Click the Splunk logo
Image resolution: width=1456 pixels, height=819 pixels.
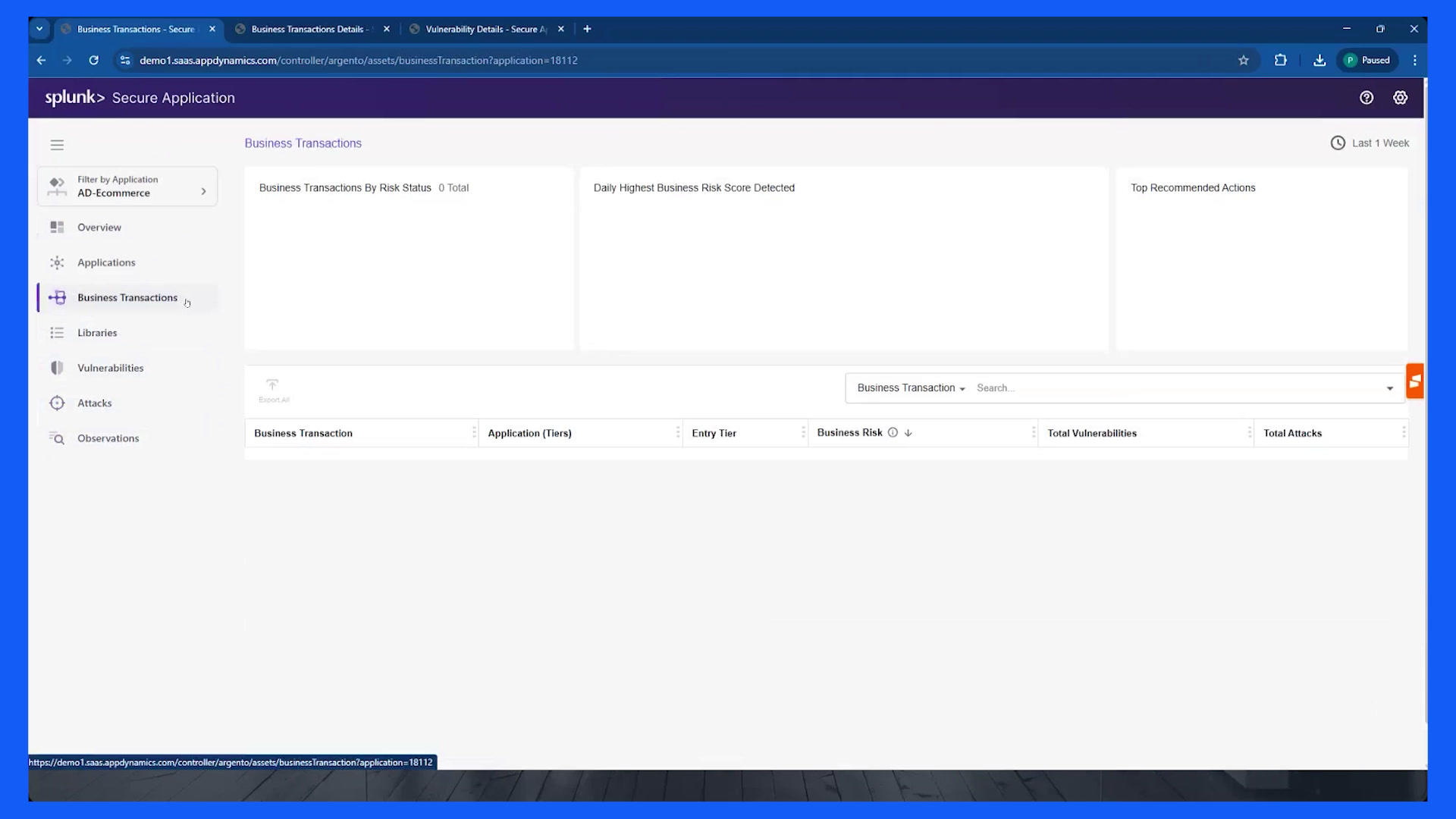(74, 98)
